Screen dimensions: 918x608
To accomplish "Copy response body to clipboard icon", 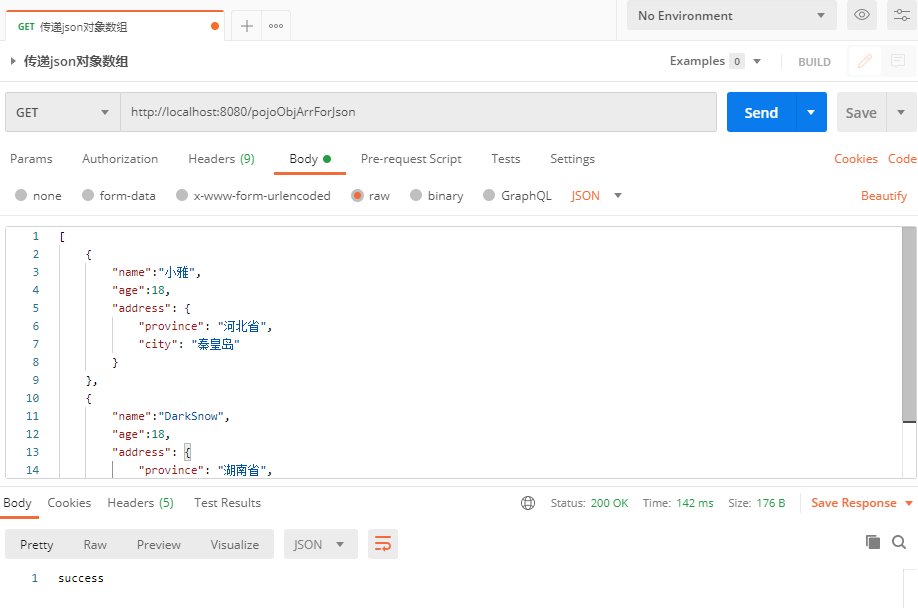I will (x=872, y=542).
